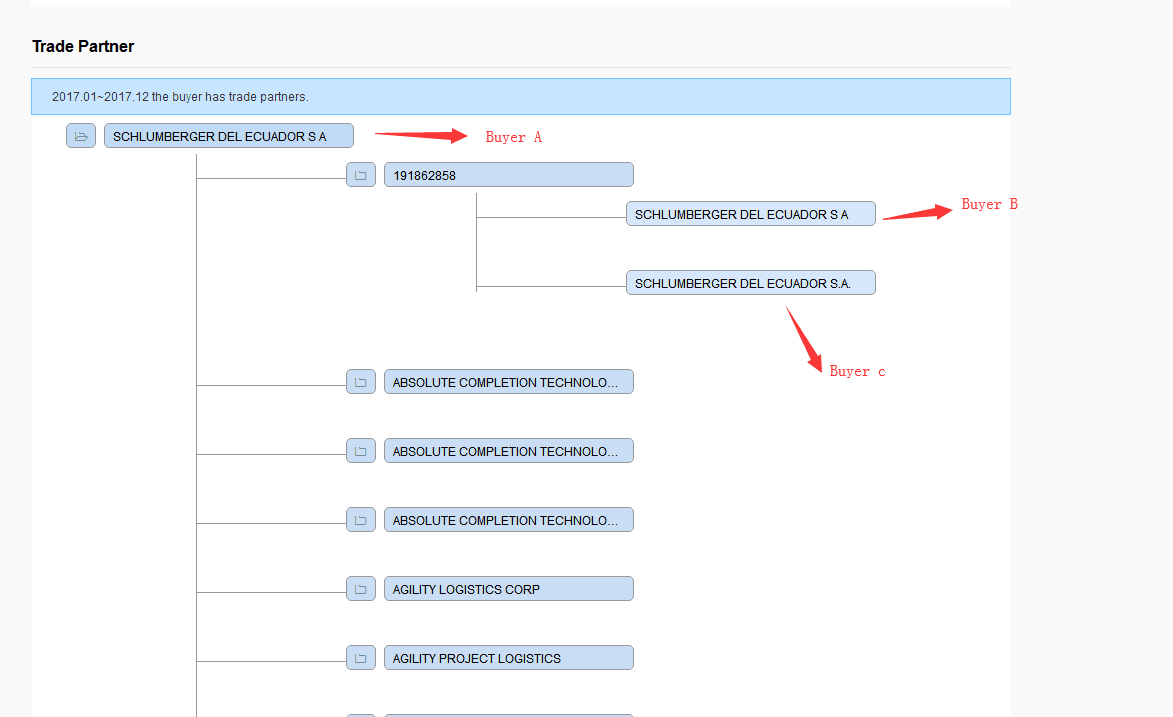Click the 2017.01~2017.12 trade partners banner
Viewport: 1173px width, 717px height.
coord(520,97)
